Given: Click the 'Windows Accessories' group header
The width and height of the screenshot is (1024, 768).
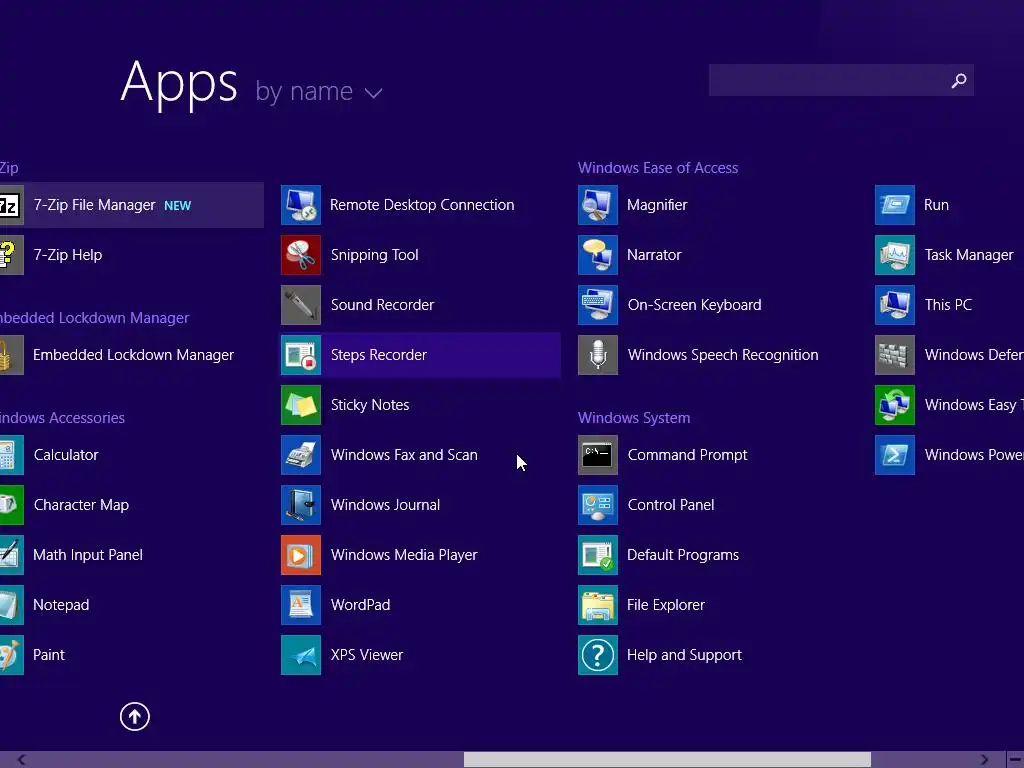Looking at the screenshot, I should click(x=62, y=418).
